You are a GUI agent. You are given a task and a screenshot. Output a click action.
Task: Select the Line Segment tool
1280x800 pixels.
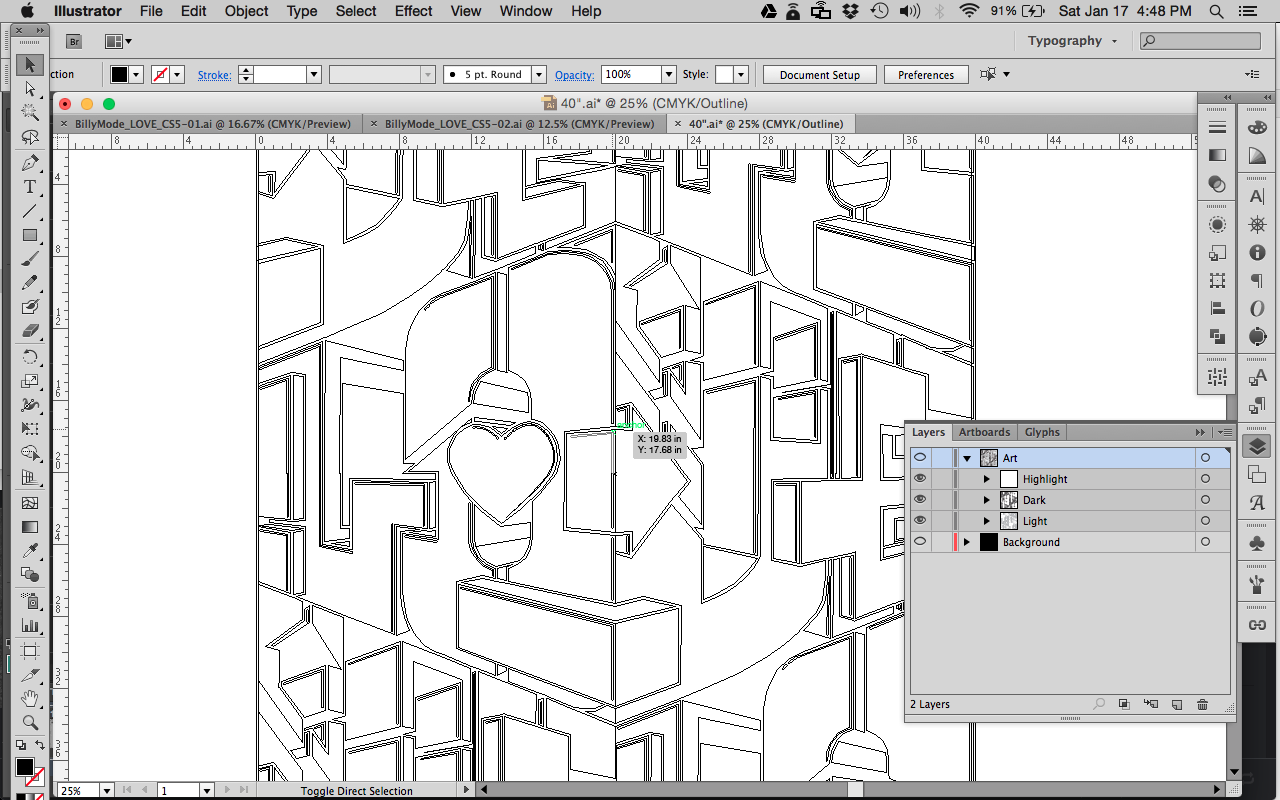pyautogui.click(x=29, y=211)
